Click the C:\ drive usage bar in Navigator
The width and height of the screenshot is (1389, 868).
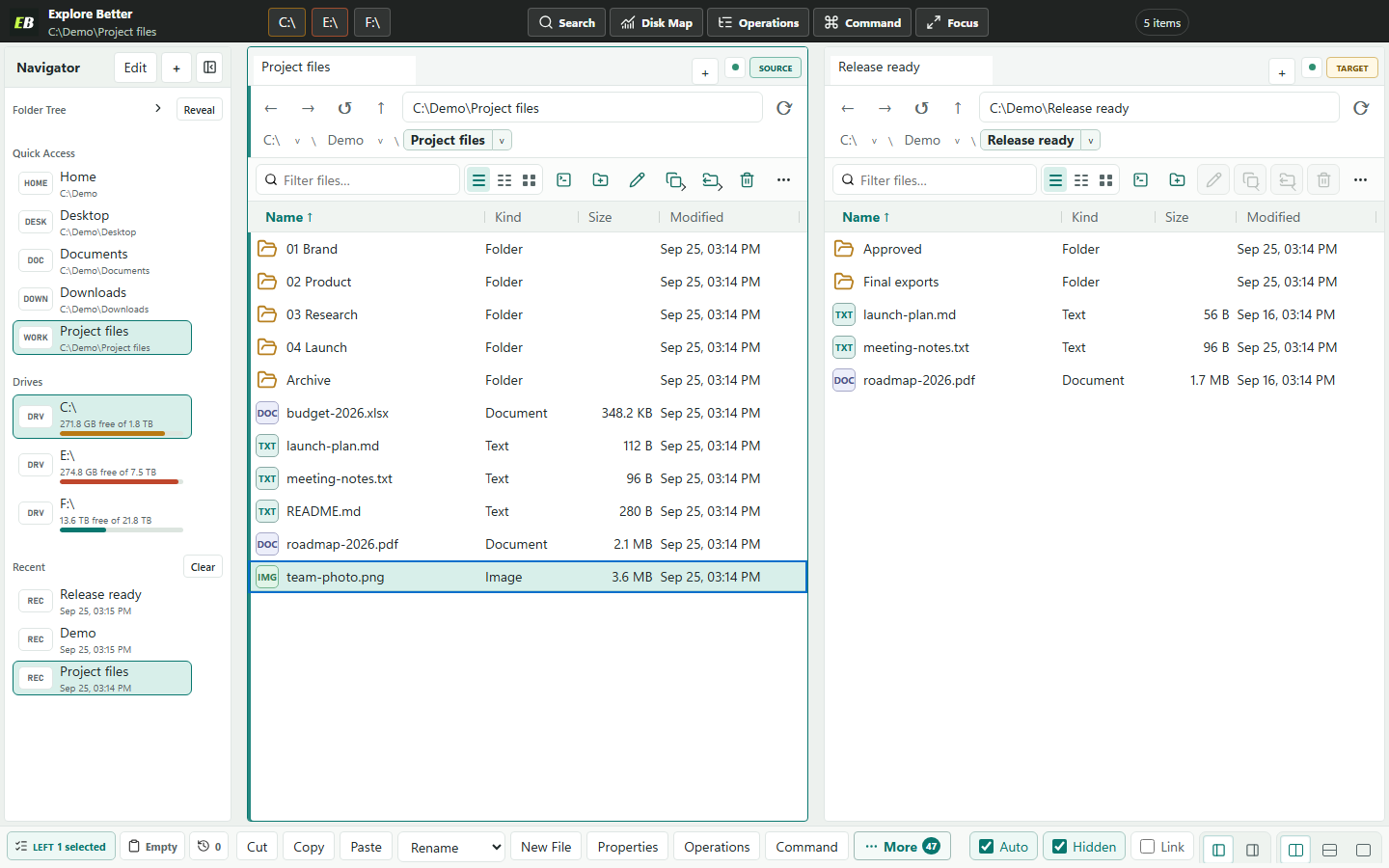[122, 433]
